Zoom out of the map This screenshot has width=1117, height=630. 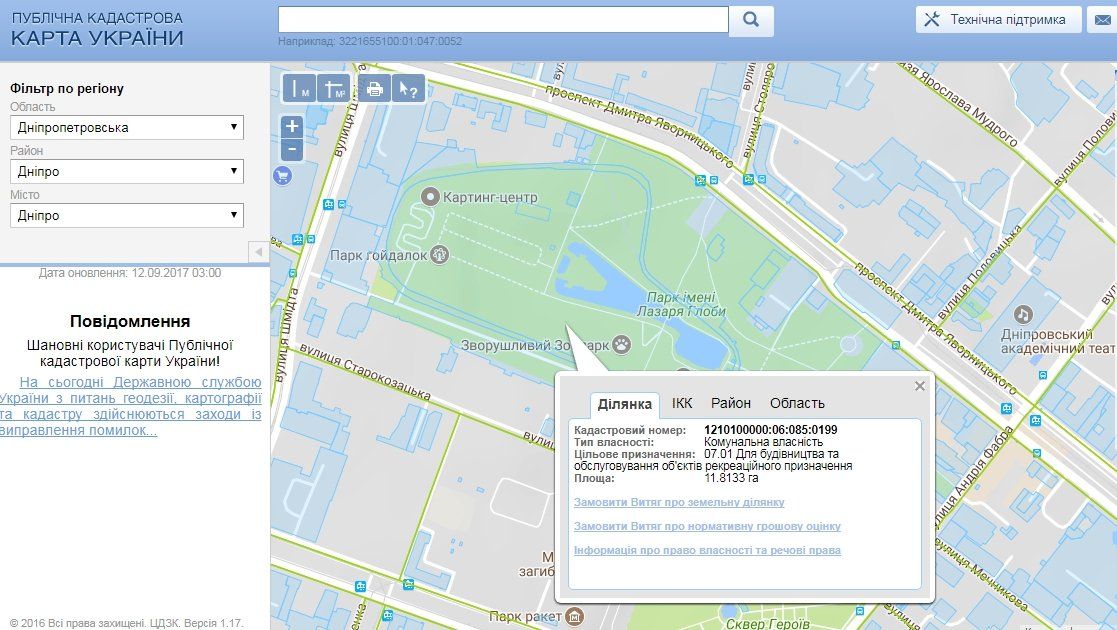(292, 150)
